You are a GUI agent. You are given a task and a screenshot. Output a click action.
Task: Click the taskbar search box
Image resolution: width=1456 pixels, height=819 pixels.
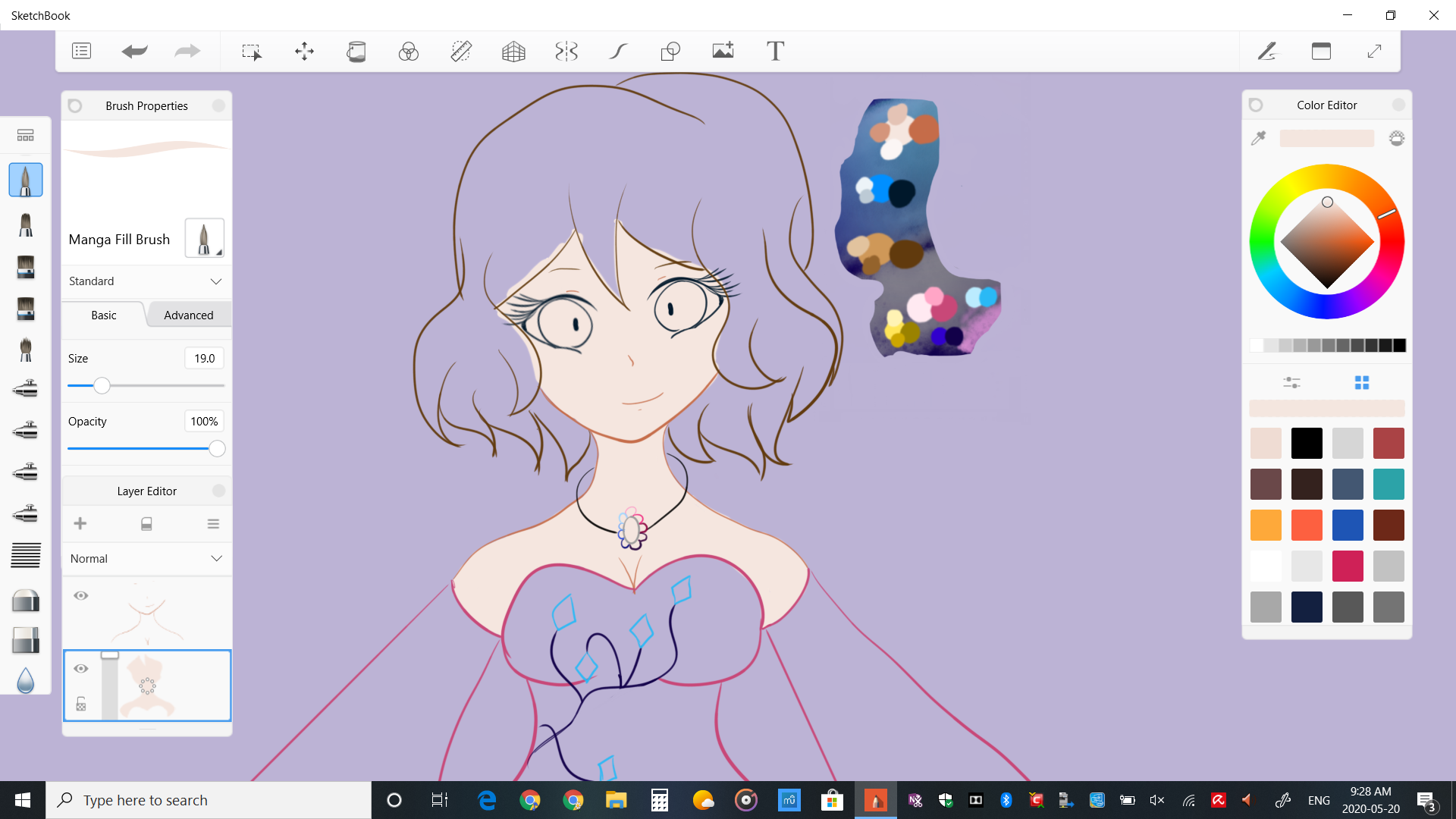[x=209, y=800]
